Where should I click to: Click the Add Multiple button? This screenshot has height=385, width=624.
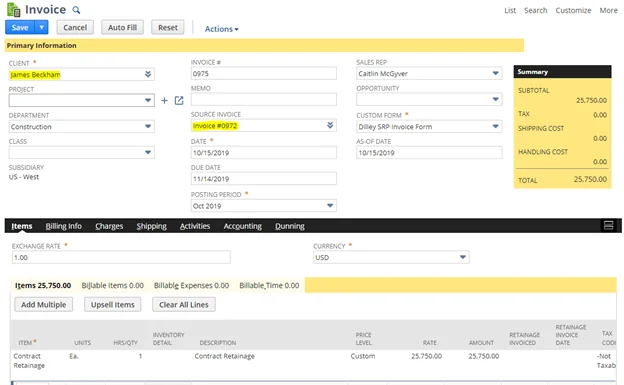point(43,305)
